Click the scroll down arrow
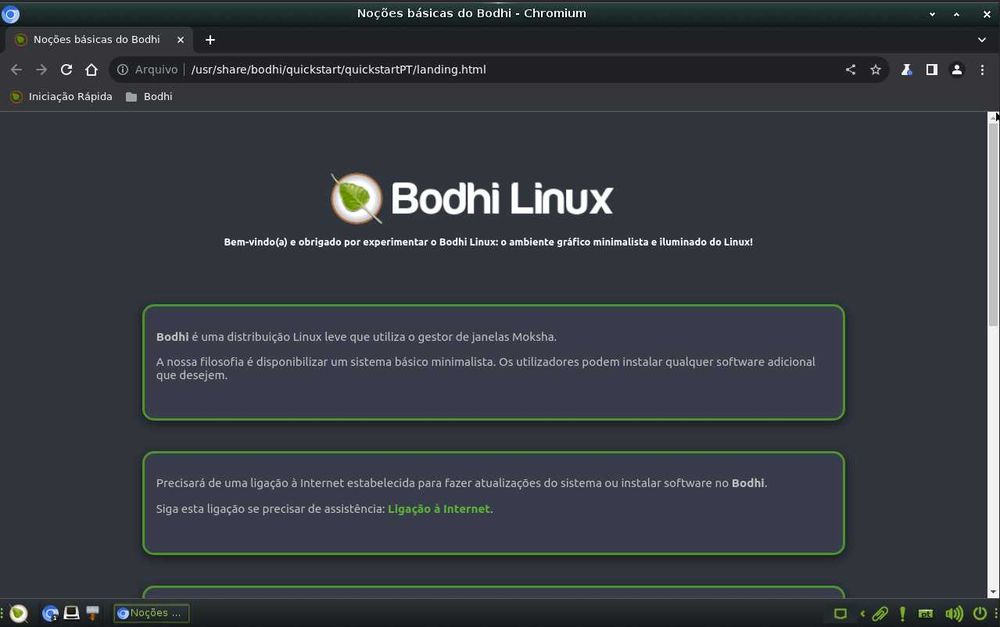1000x627 pixels. pyautogui.click(x=993, y=593)
